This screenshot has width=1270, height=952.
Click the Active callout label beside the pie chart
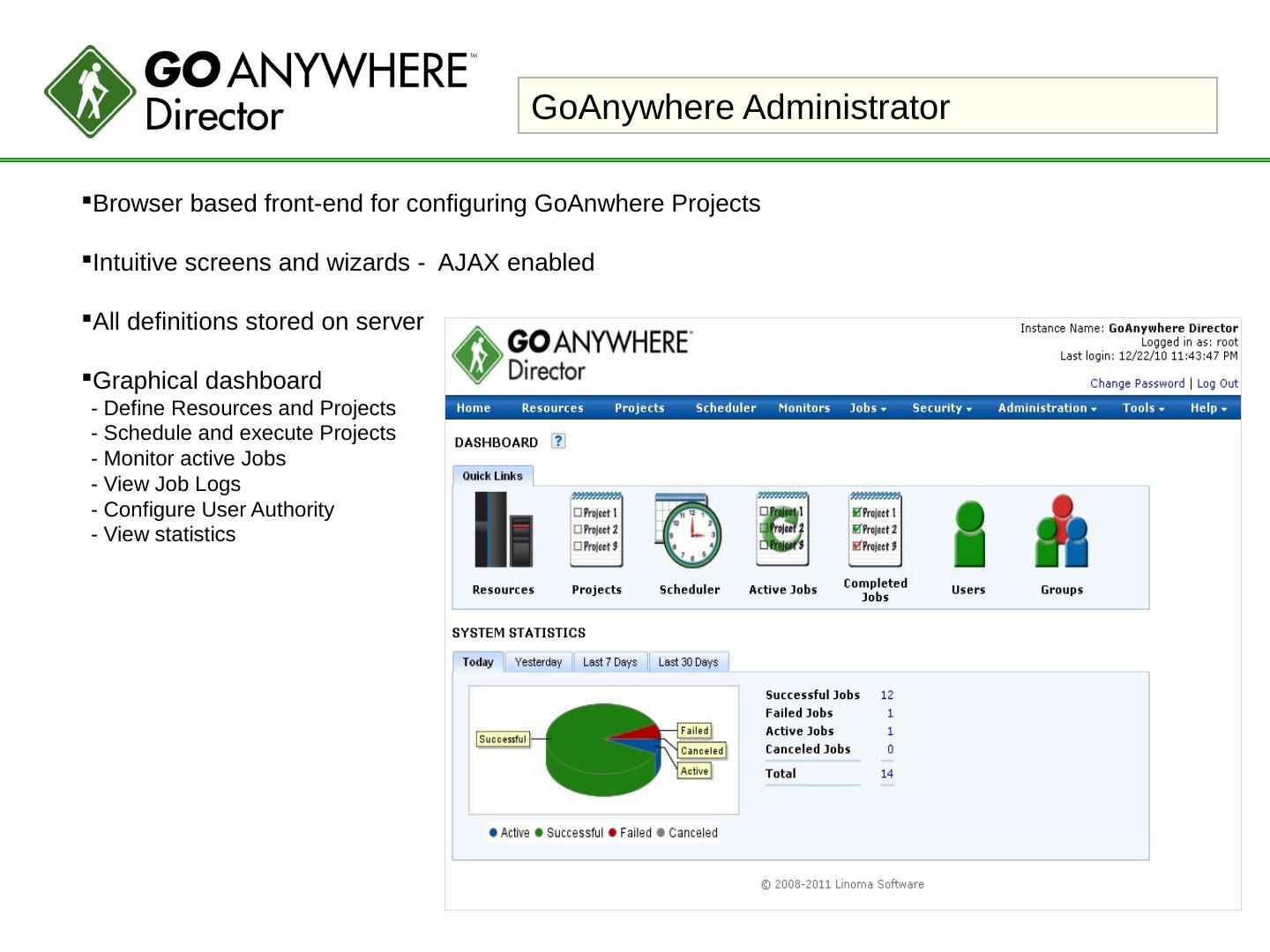694,771
